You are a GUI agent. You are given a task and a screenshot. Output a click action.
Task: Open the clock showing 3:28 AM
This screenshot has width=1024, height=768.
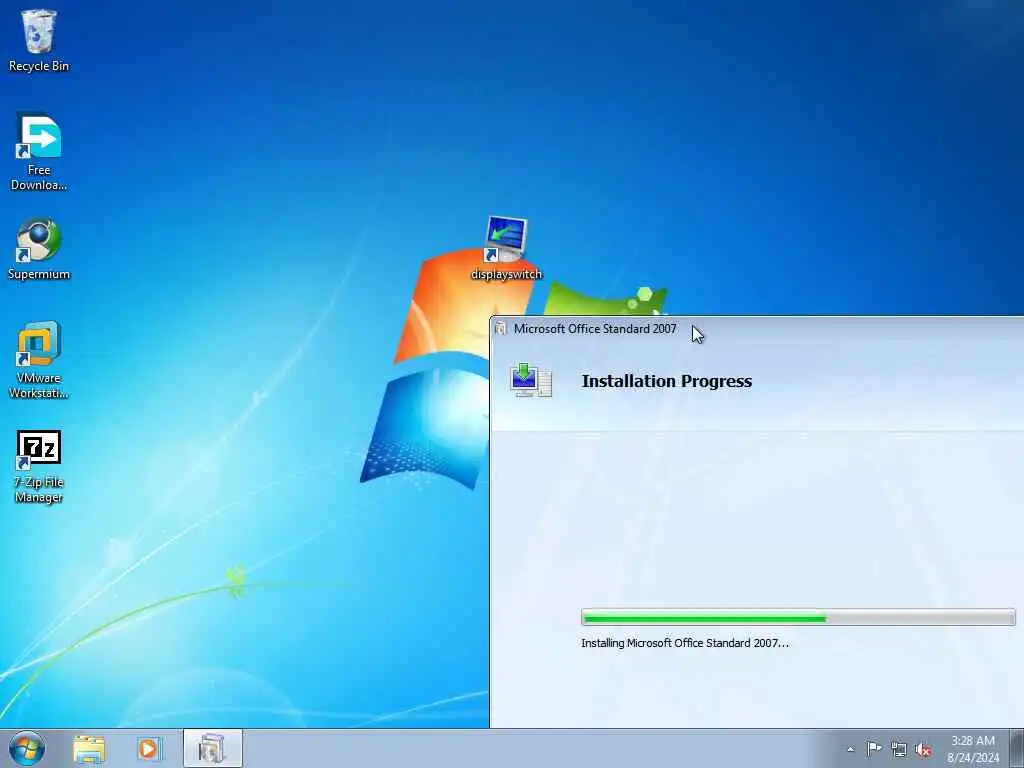click(x=973, y=748)
